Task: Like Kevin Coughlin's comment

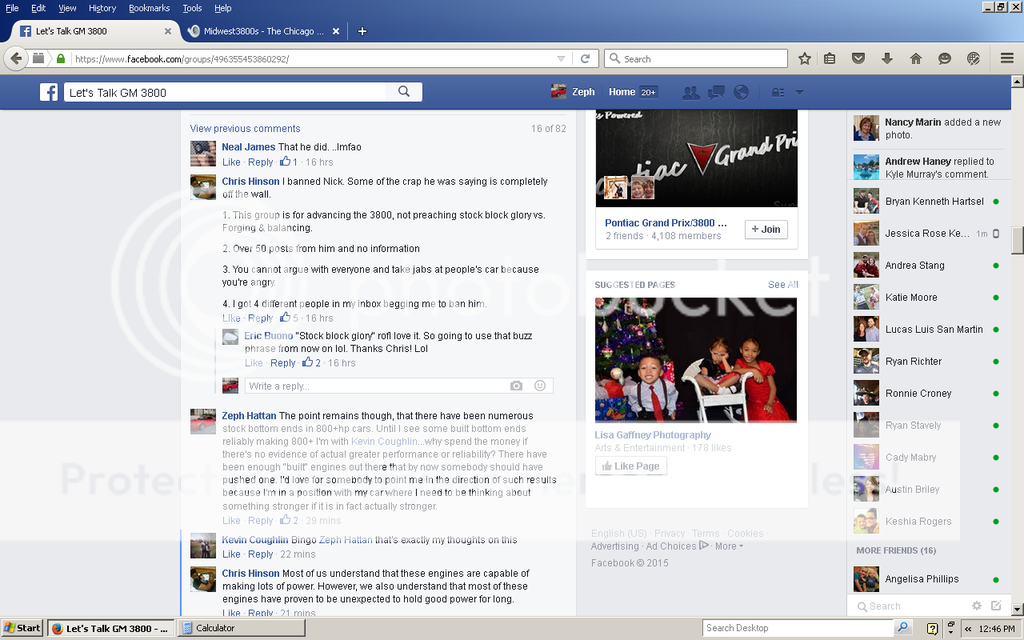Action: pyautogui.click(x=231, y=554)
